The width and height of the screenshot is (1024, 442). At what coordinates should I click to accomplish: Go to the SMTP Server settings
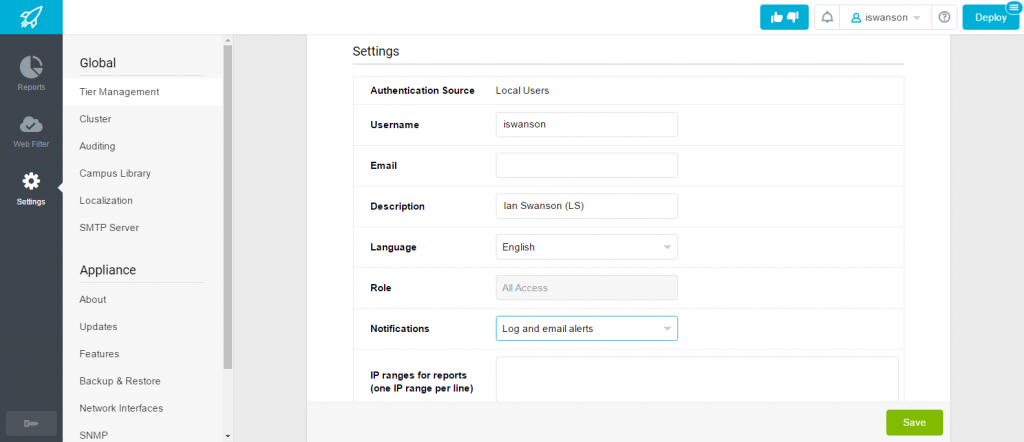click(108, 228)
